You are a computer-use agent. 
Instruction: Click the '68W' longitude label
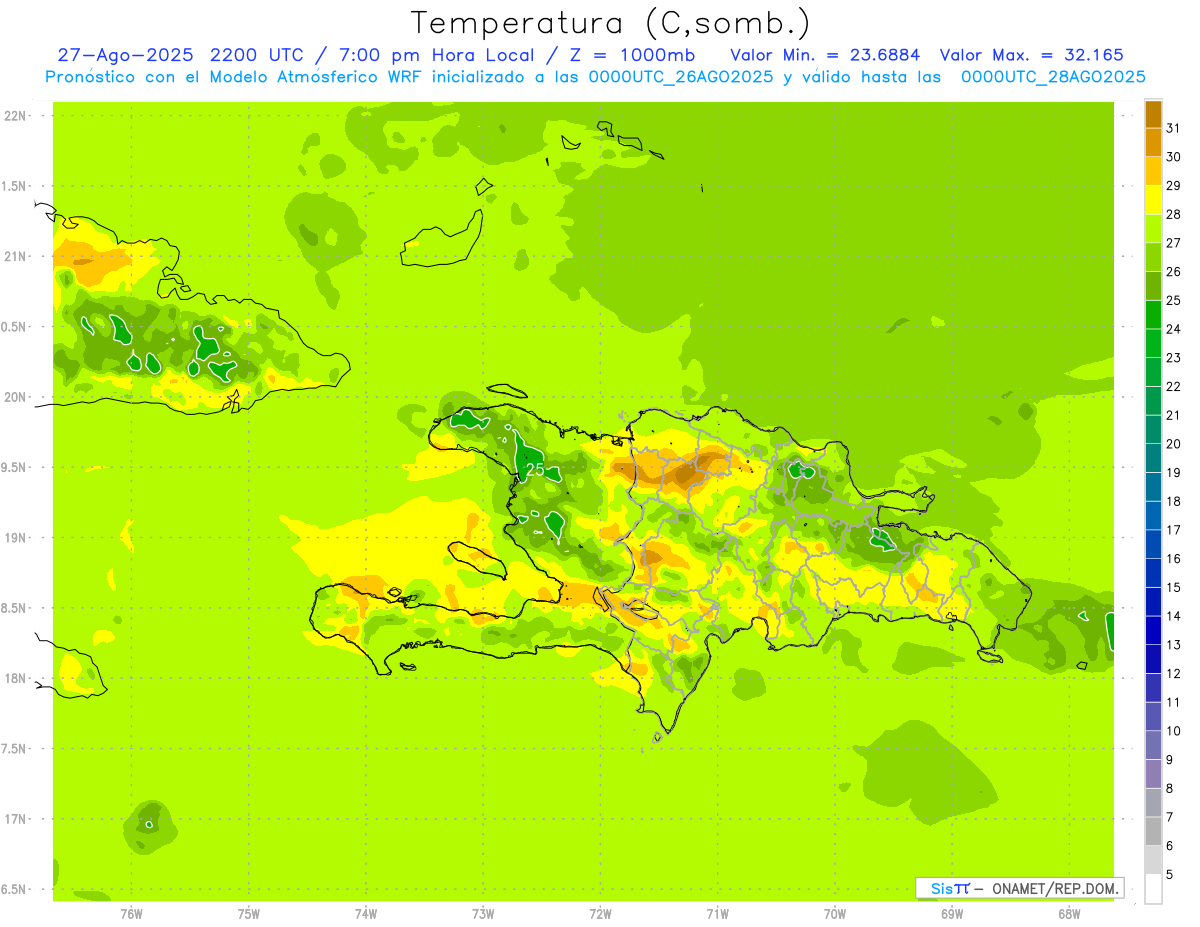(1069, 914)
